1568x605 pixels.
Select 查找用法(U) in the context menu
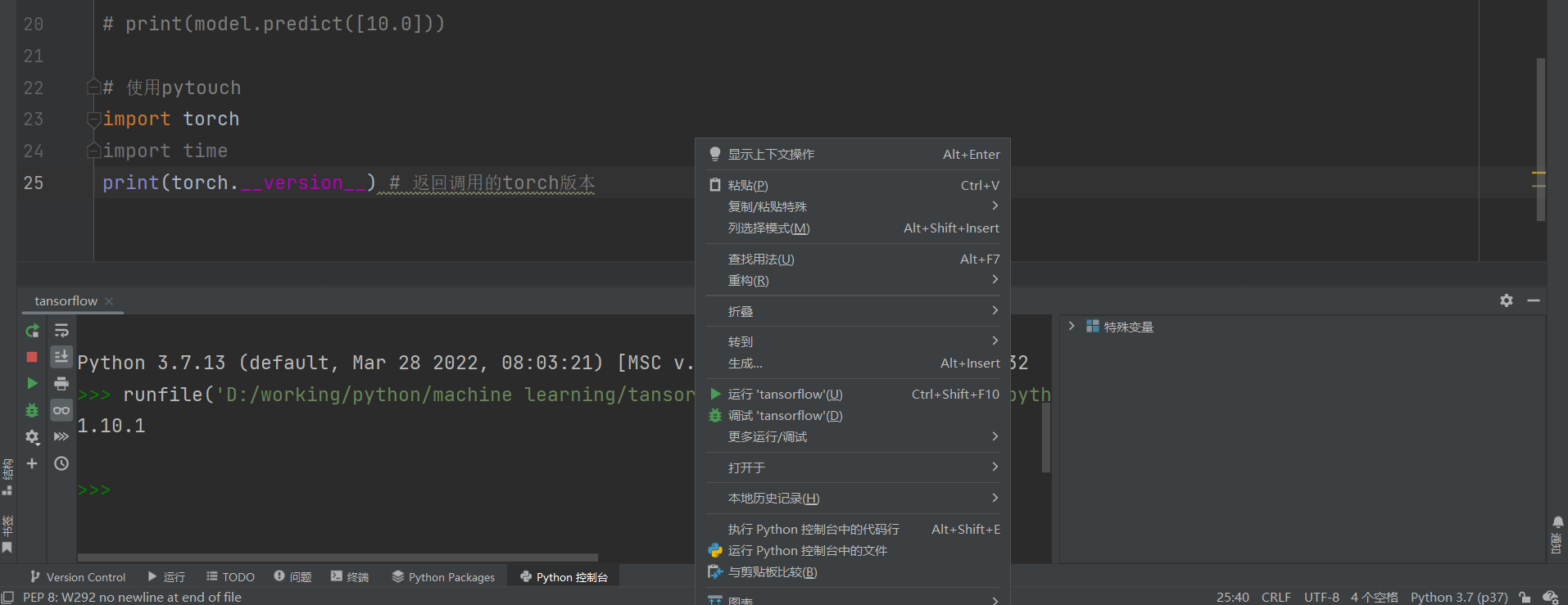click(x=761, y=260)
